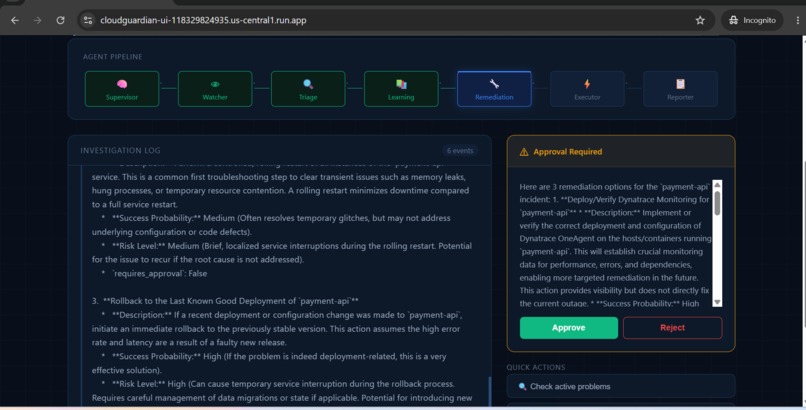Select the Supervisor pipeline stage label
Viewport: 806px width, 410px height.
(122, 97)
